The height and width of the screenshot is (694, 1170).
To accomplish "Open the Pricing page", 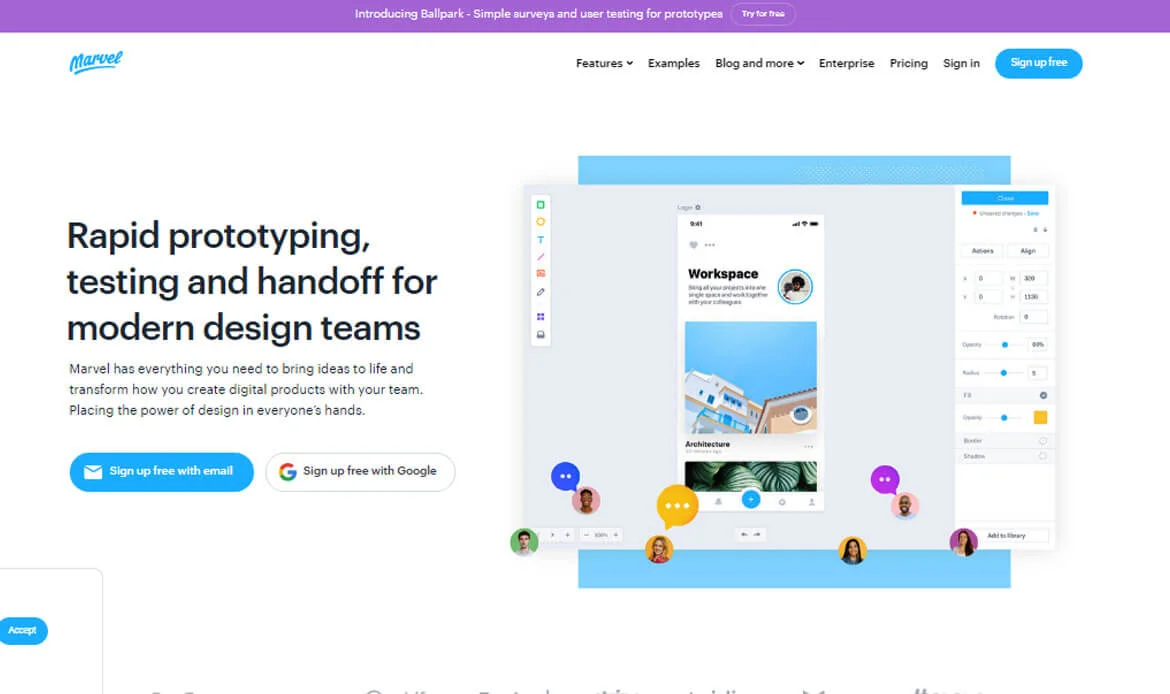I will coord(908,63).
